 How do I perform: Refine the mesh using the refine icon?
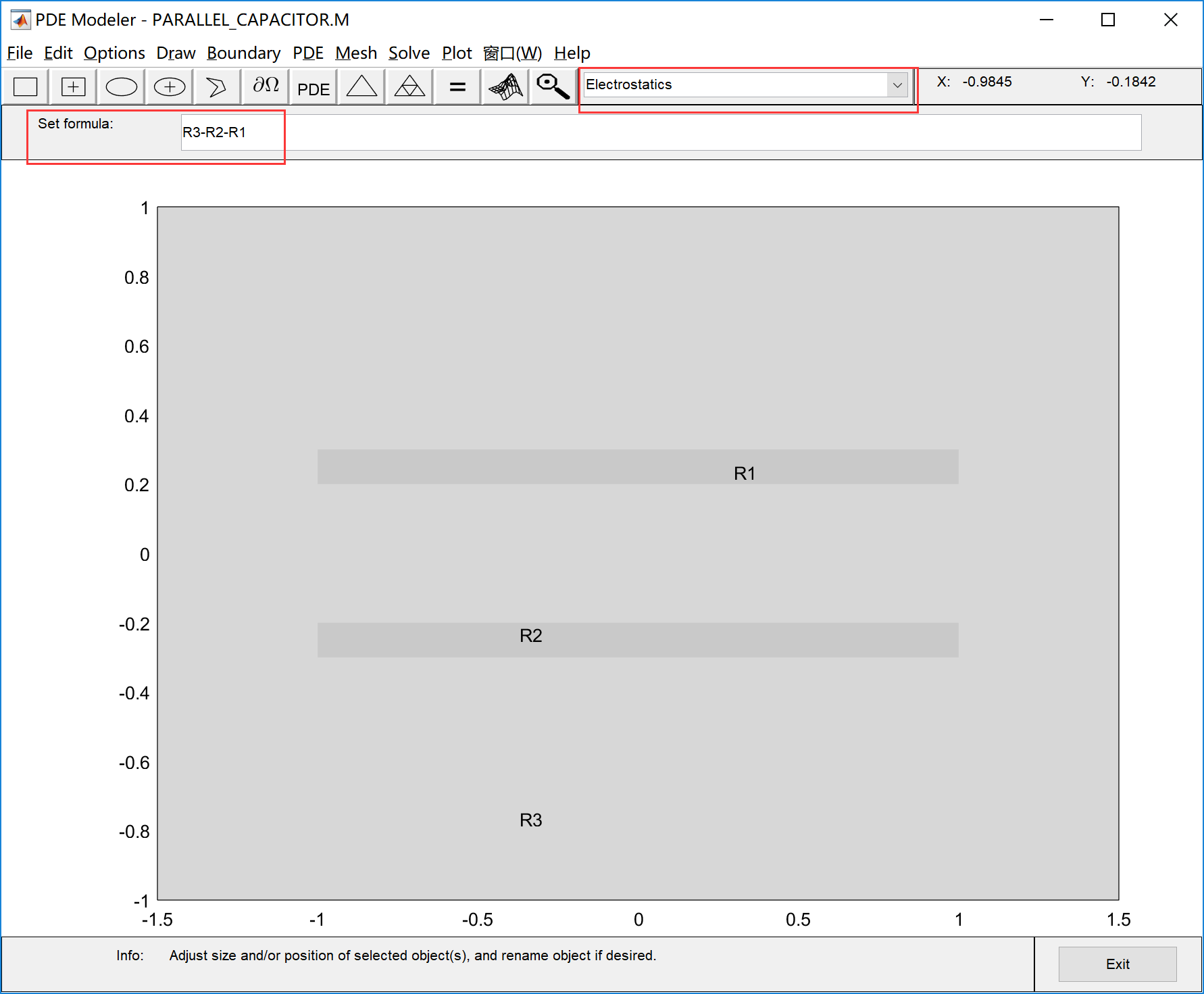pos(409,86)
